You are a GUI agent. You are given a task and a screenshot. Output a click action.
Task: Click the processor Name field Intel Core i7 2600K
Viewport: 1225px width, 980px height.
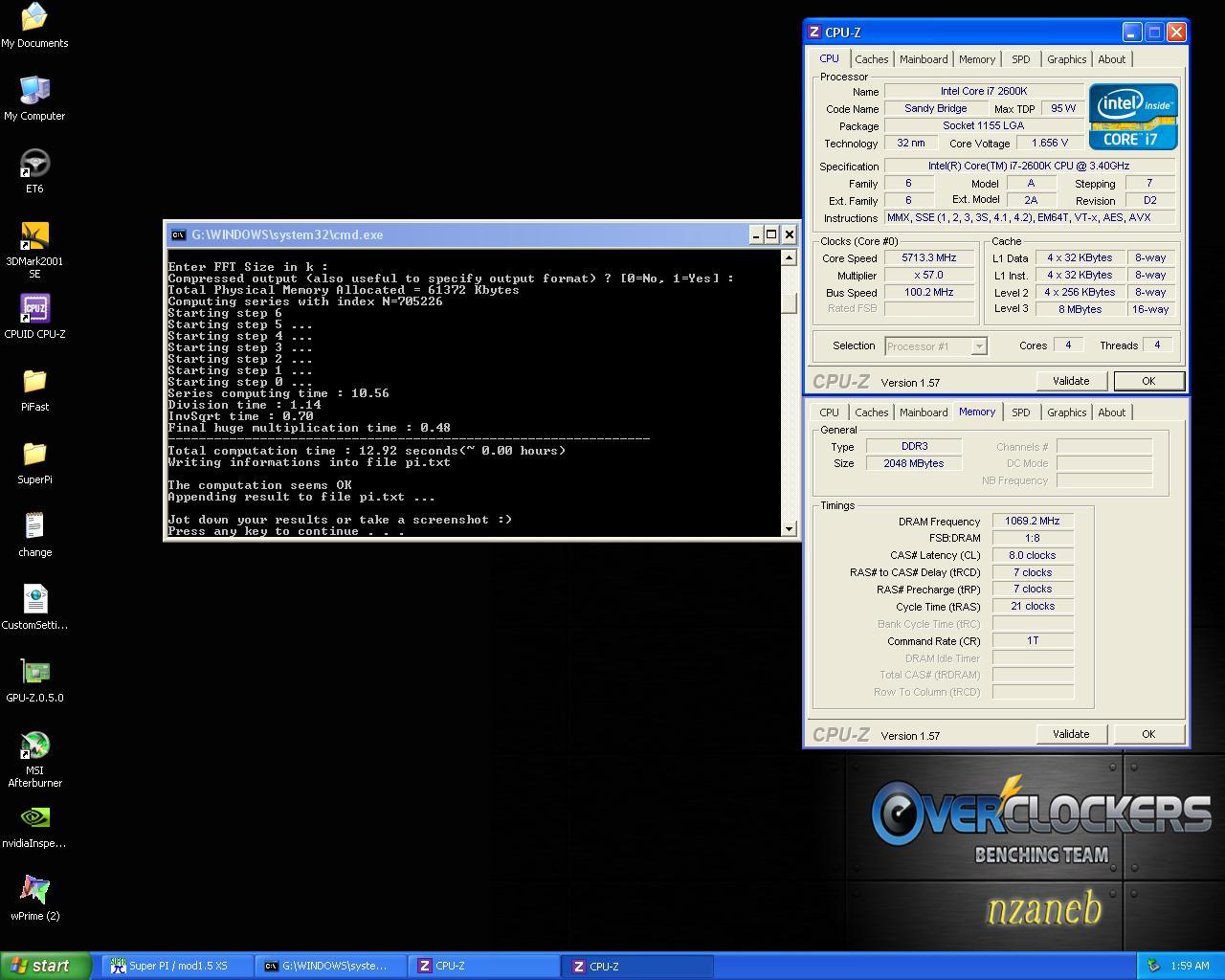[x=984, y=91]
